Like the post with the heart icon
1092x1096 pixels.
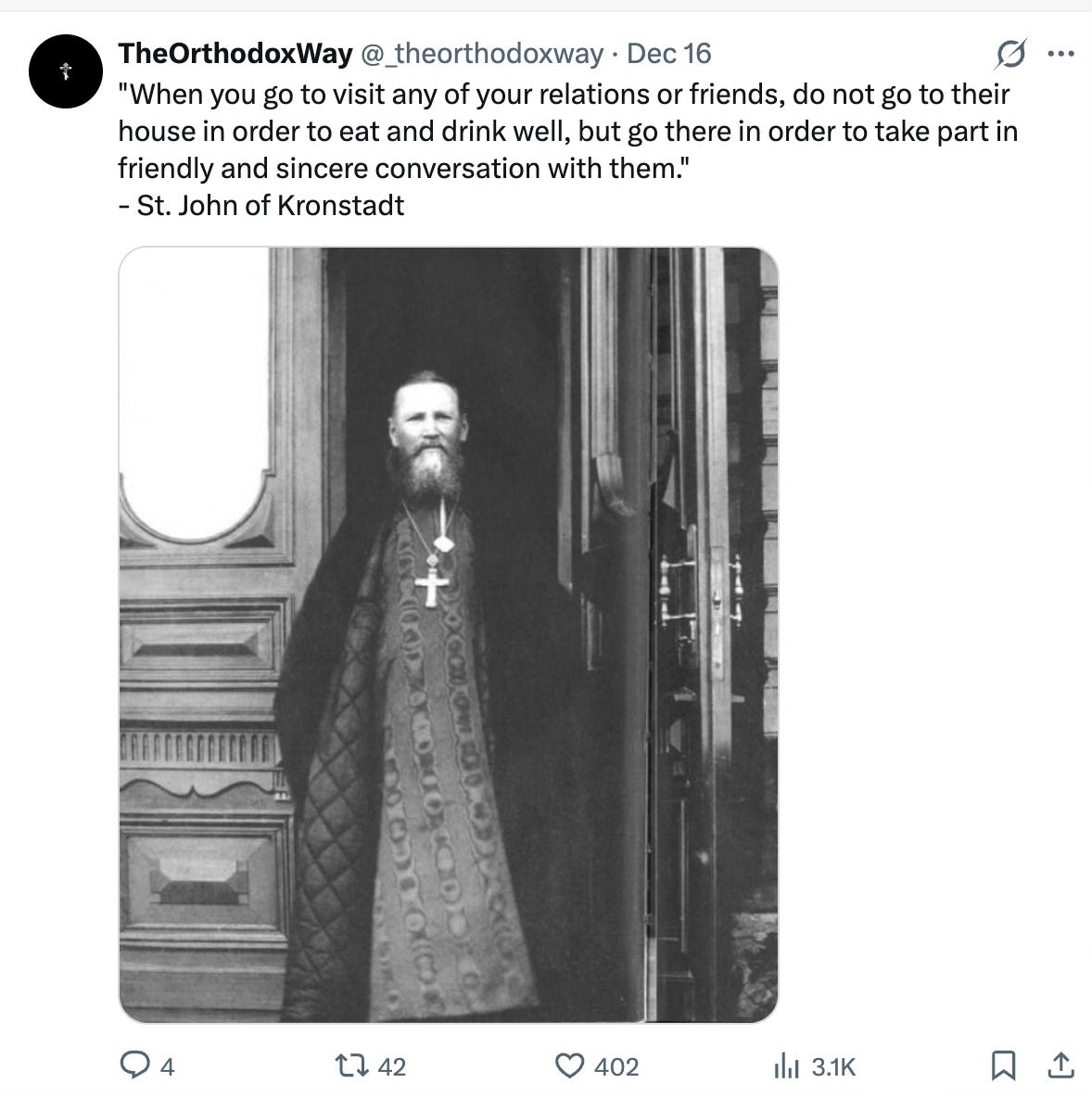tap(569, 1066)
